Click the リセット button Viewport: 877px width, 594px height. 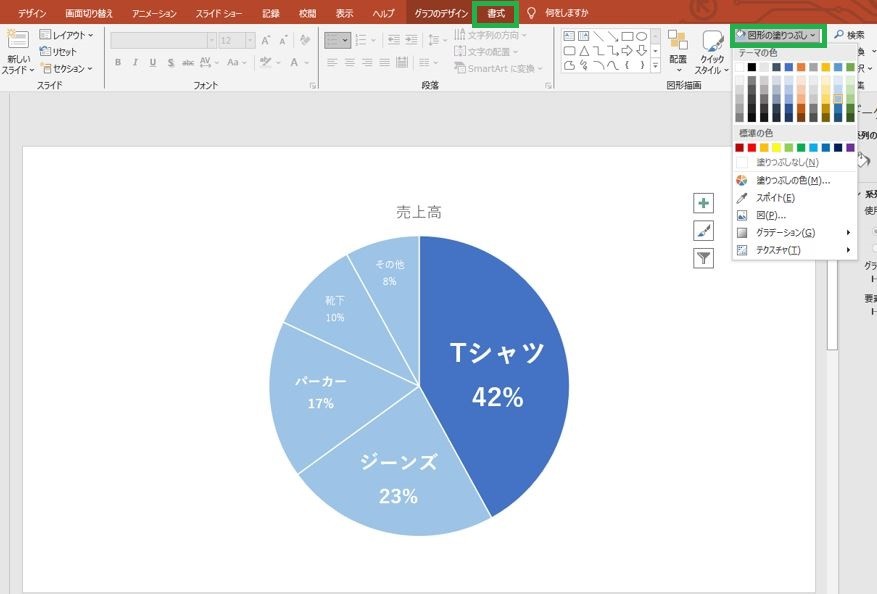(x=58, y=52)
